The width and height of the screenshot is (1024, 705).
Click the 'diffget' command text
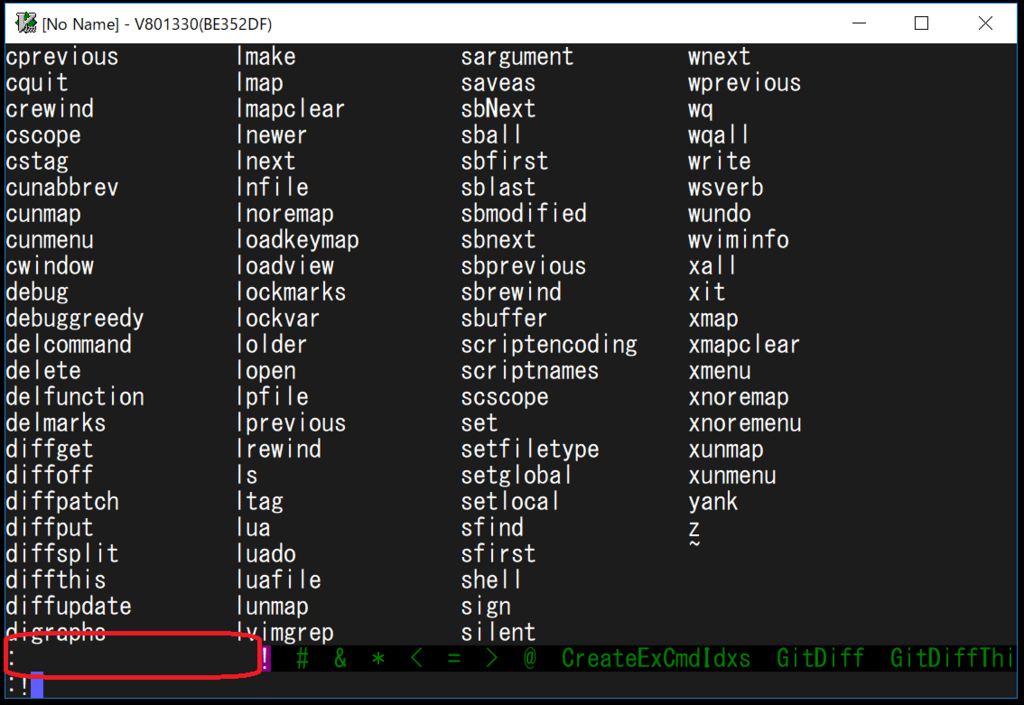(x=50, y=448)
